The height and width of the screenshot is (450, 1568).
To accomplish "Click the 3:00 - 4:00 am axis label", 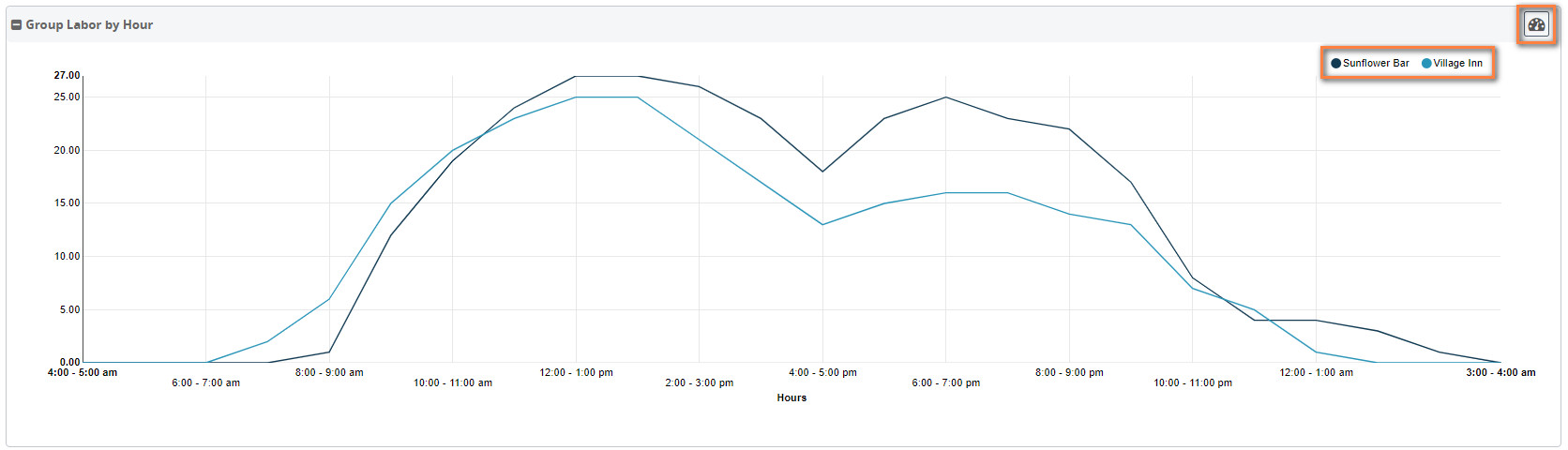I will [1500, 373].
